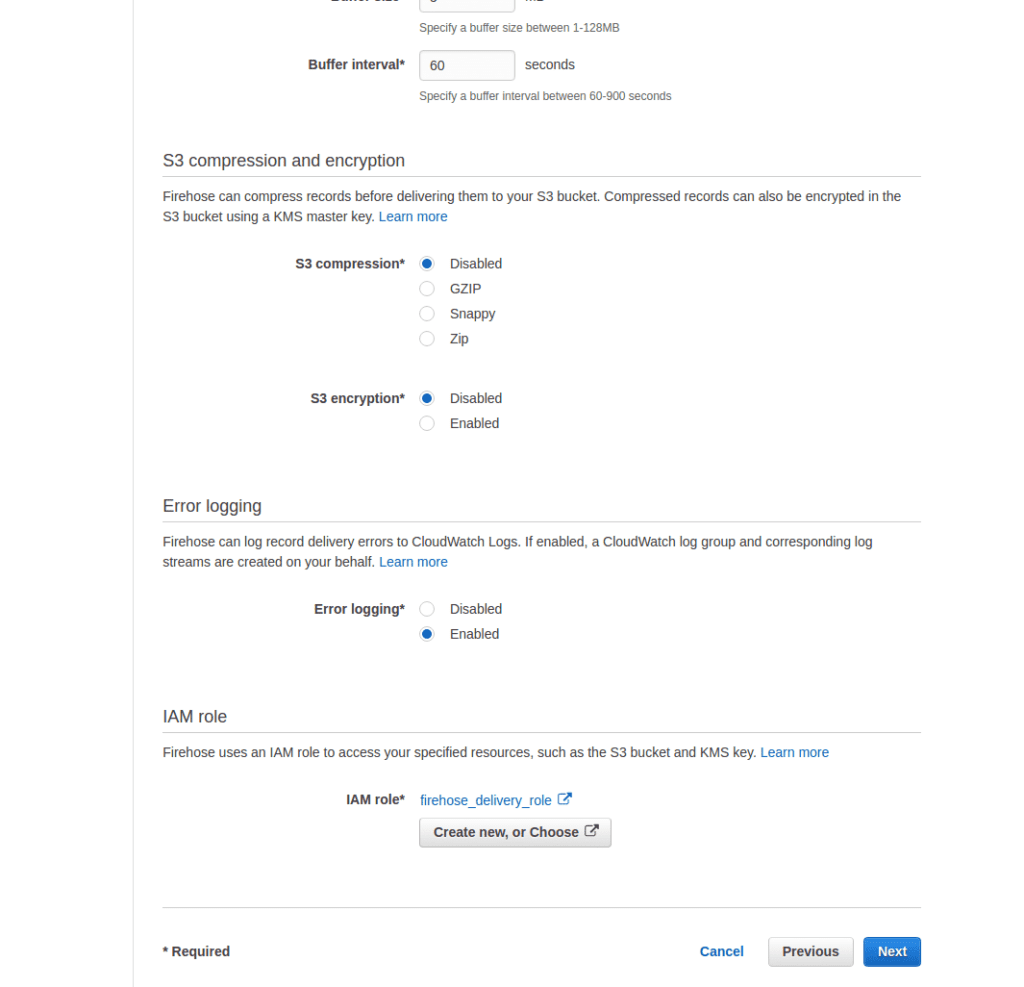Click the external link icon inside Create new, or Choose
The width and height of the screenshot is (1024, 987).
[x=591, y=831]
